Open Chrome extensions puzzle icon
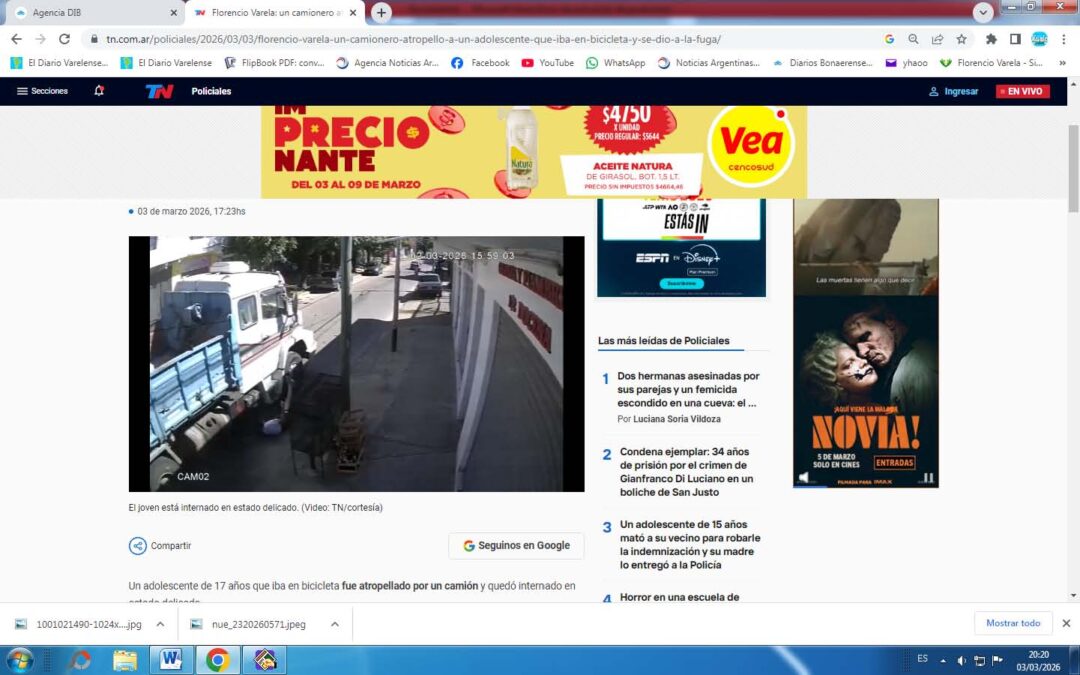1080x675 pixels. [991, 39]
